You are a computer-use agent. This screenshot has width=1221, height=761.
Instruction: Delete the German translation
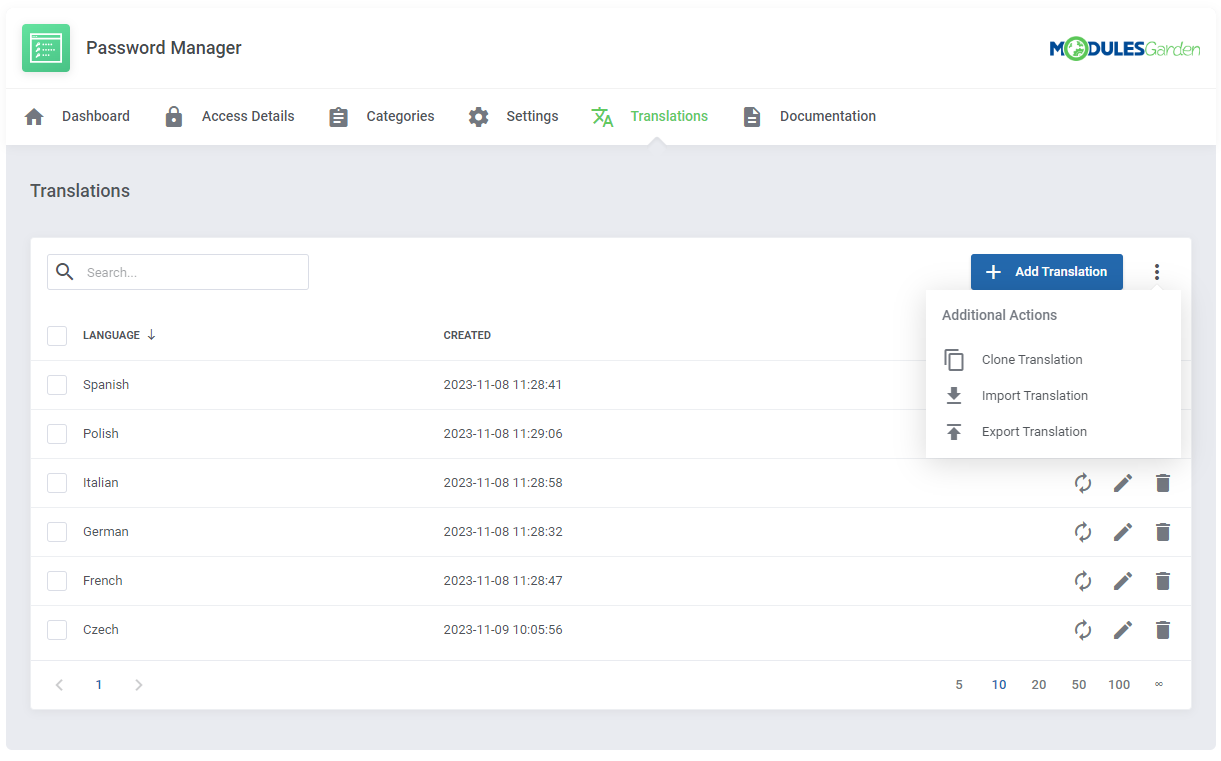[1163, 532]
